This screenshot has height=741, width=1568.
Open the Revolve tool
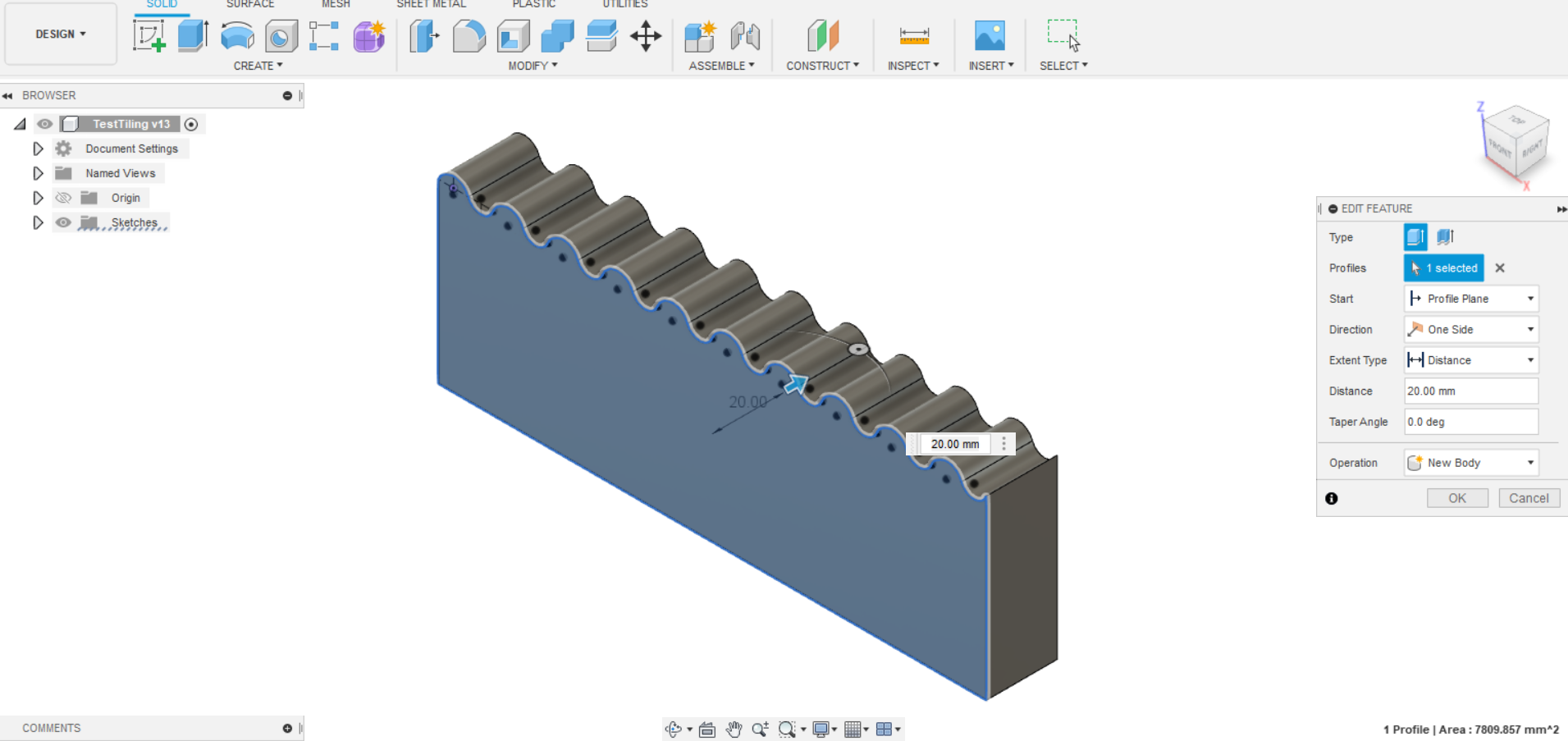[237, 36]
